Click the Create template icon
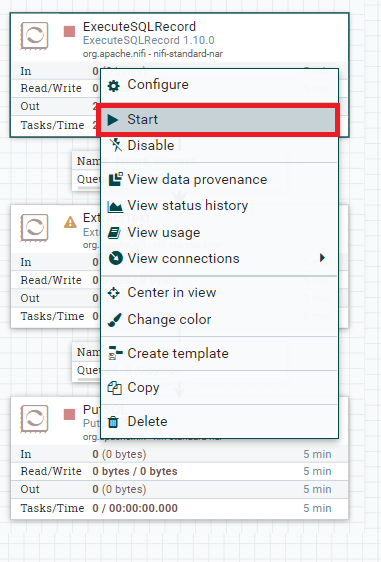The image size is (381, 562). coord(115,353)
